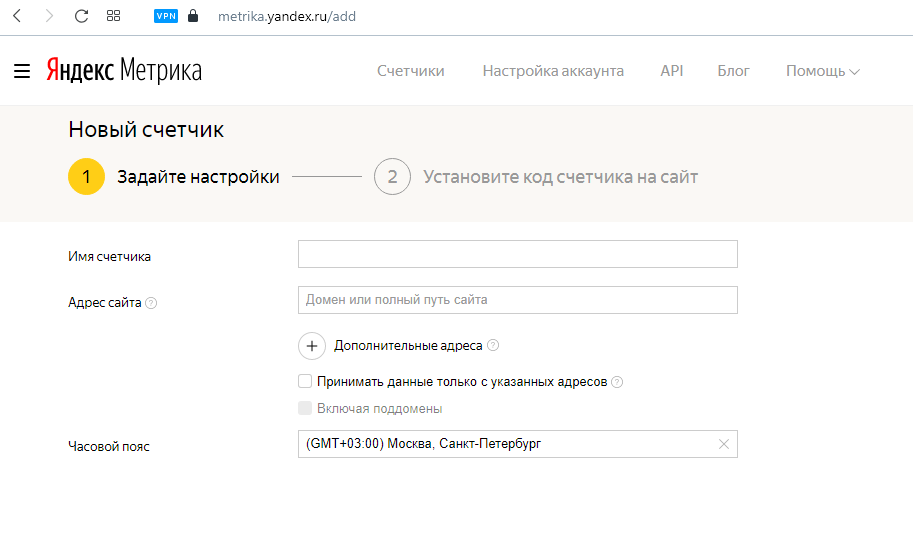Toggle the Включая поддомены checkbox

pos(305,408)
